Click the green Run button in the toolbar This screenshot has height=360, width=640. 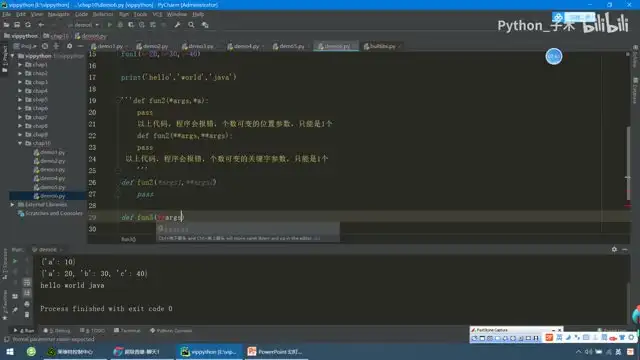109,25
